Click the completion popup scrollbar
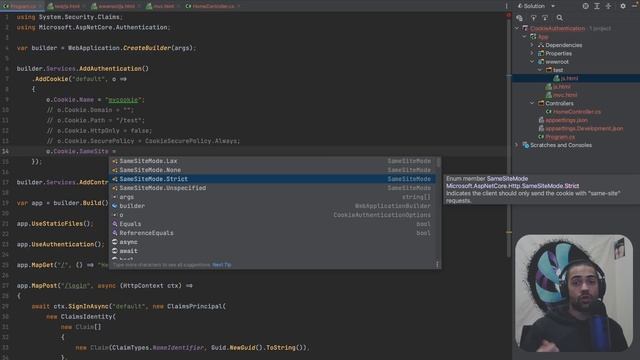Image resolution: width=640 pixels, height=360 pixels. (438, 162)
